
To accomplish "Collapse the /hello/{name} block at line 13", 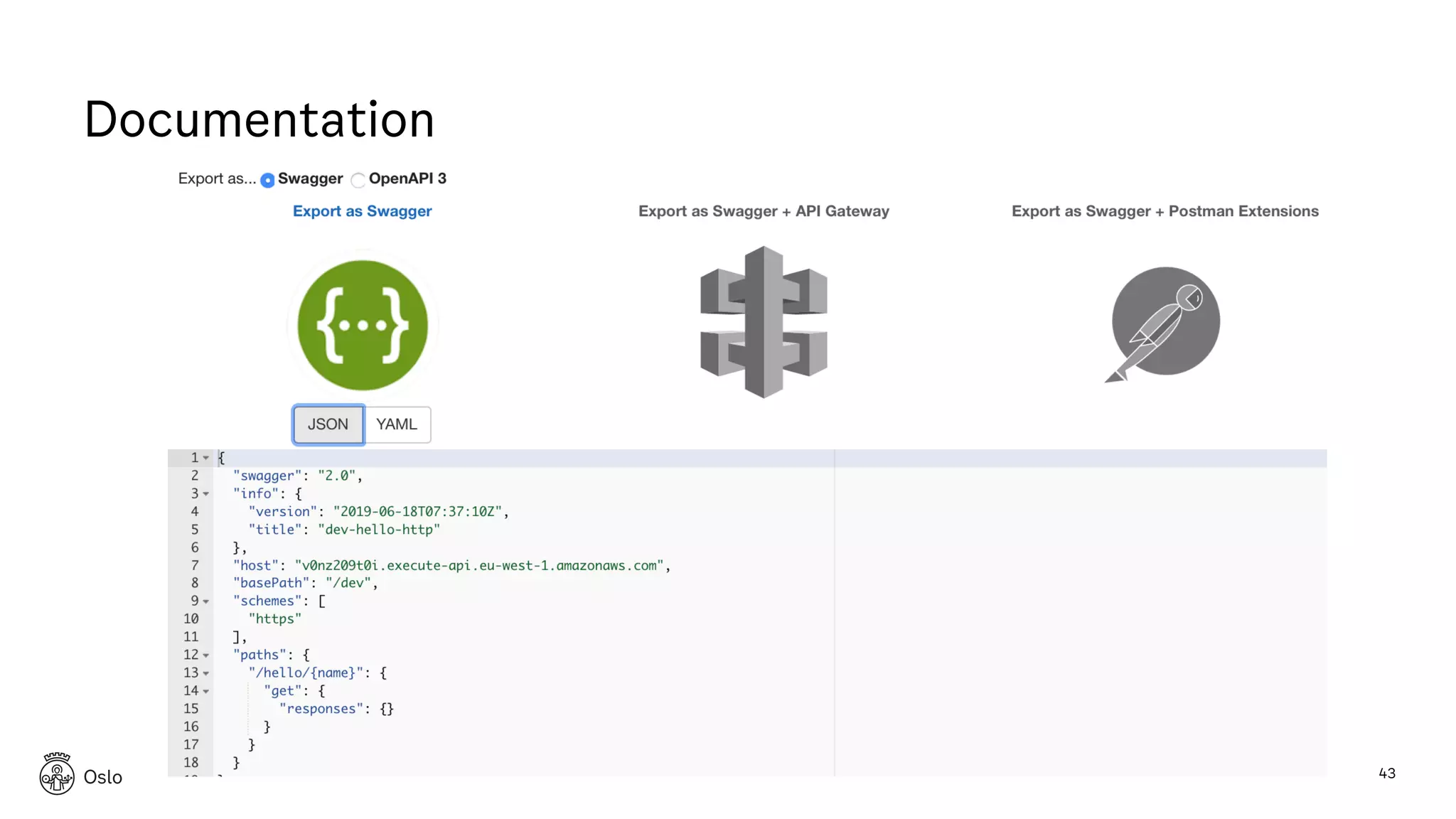I will (x=206, y=673).
